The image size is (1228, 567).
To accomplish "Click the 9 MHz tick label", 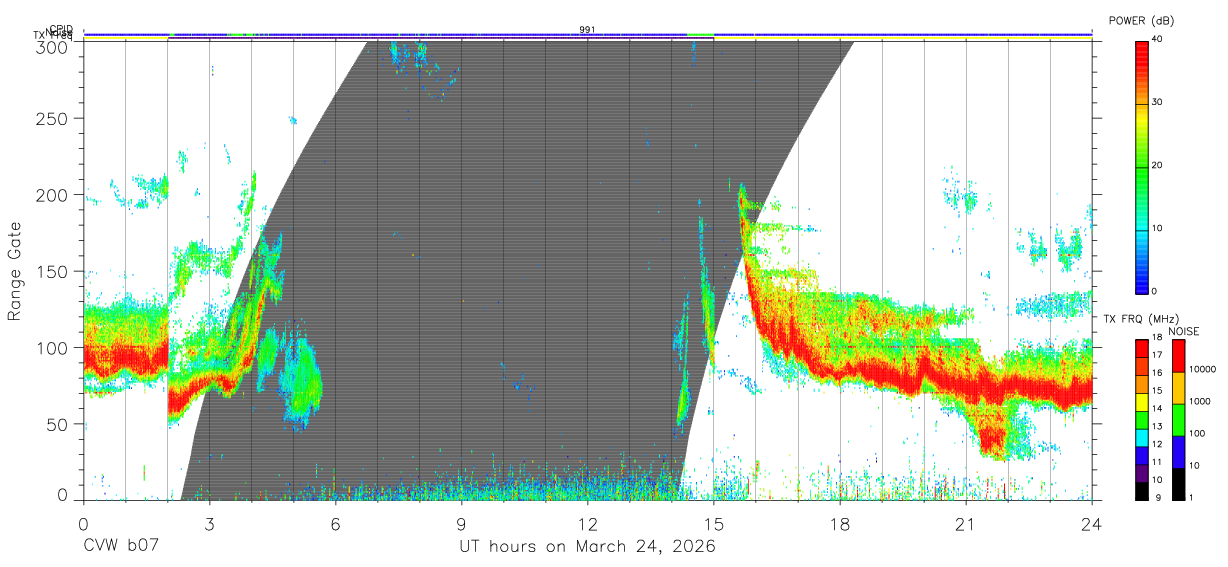I will point(1156,497).
